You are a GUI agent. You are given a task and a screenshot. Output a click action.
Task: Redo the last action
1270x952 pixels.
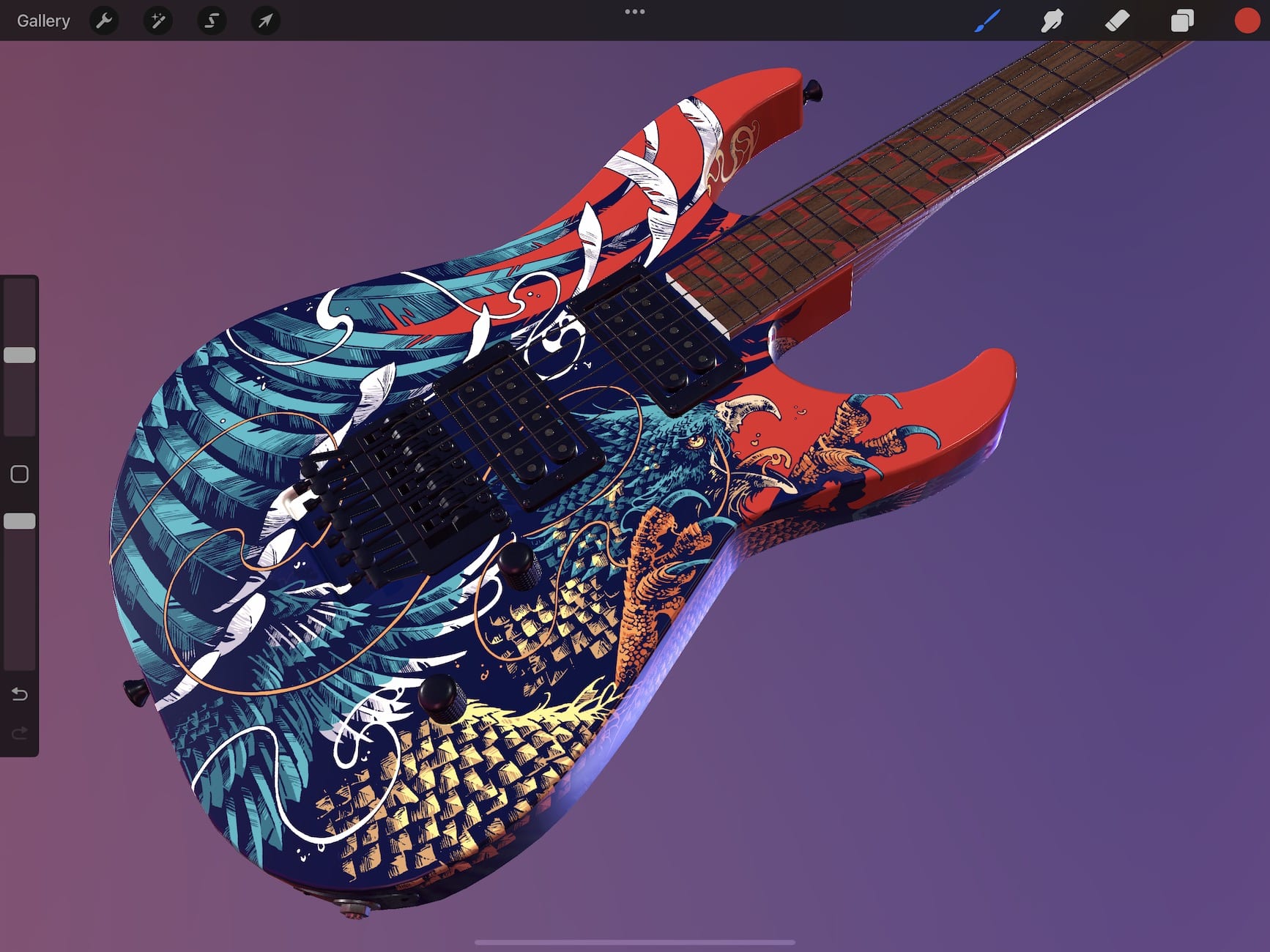point(20,733)
